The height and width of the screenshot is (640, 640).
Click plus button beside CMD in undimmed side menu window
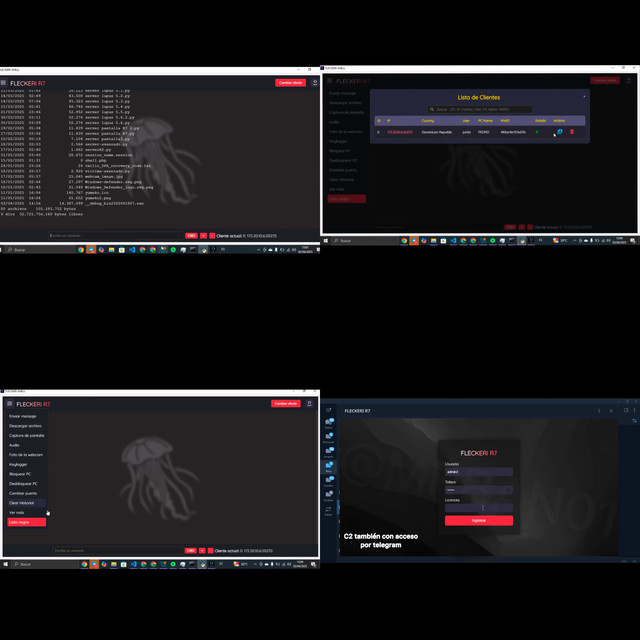click(x=202, y=551)
